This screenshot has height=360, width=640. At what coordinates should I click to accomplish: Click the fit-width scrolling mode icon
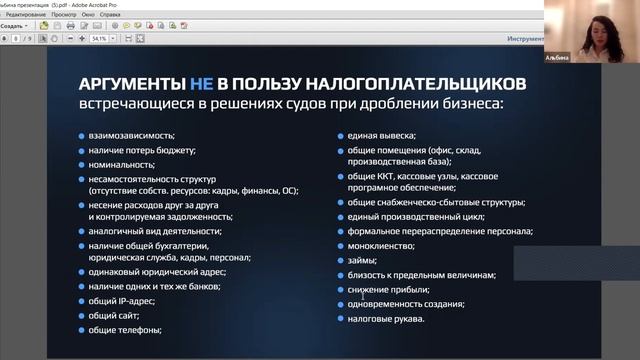tap(129, 38)
